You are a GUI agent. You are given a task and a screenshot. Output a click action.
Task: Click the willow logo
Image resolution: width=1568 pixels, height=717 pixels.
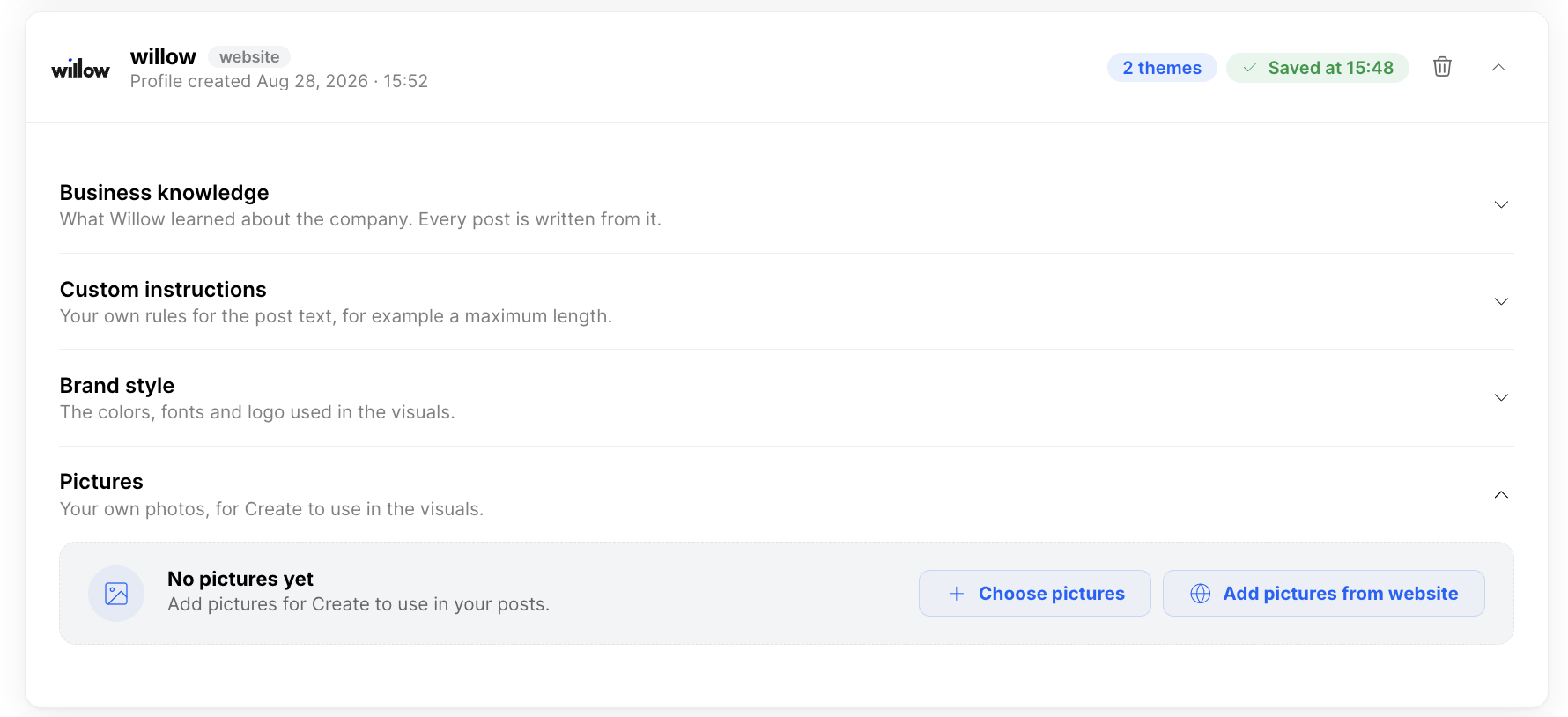point(80,68)
